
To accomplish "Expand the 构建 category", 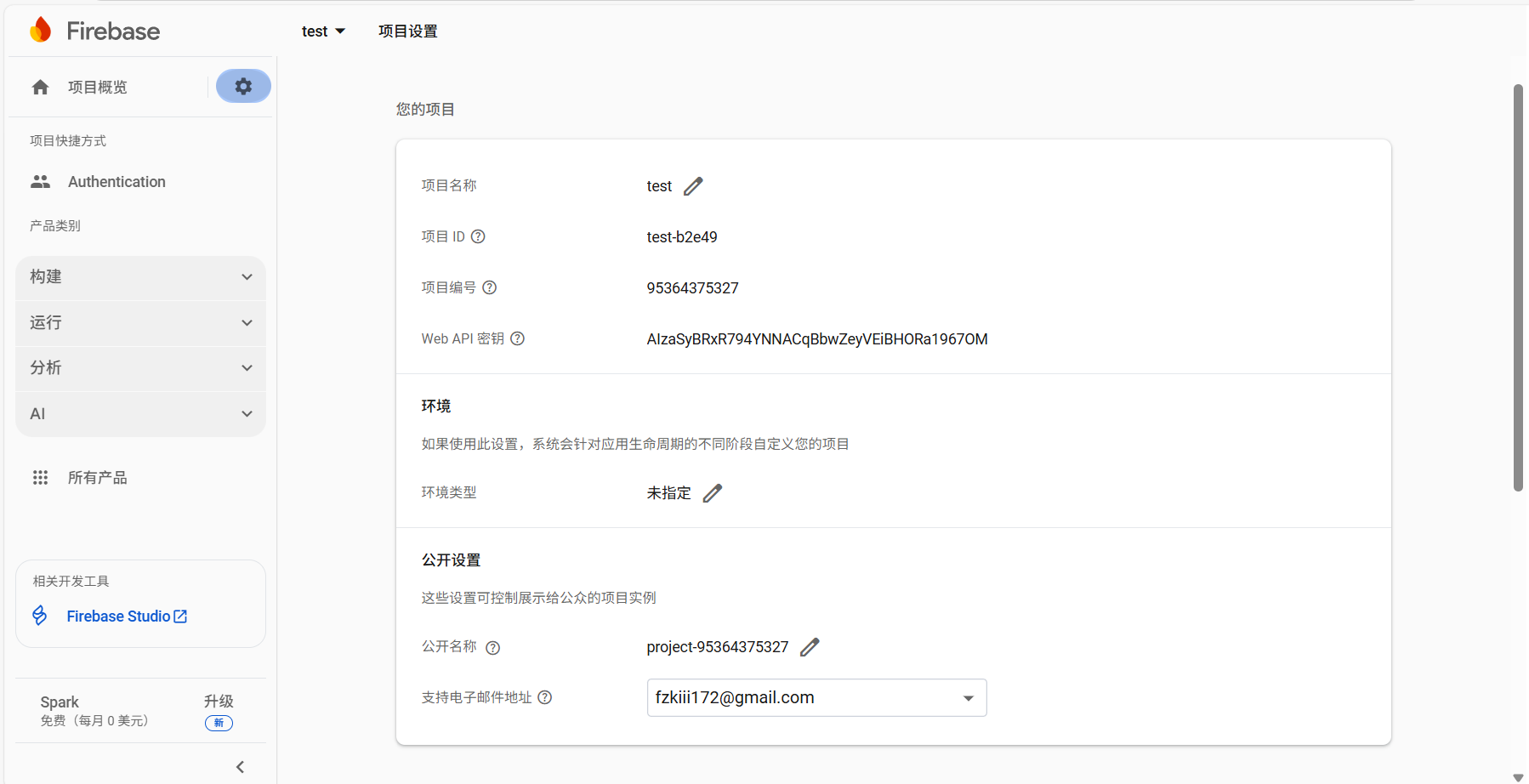I will pos(140,277).
